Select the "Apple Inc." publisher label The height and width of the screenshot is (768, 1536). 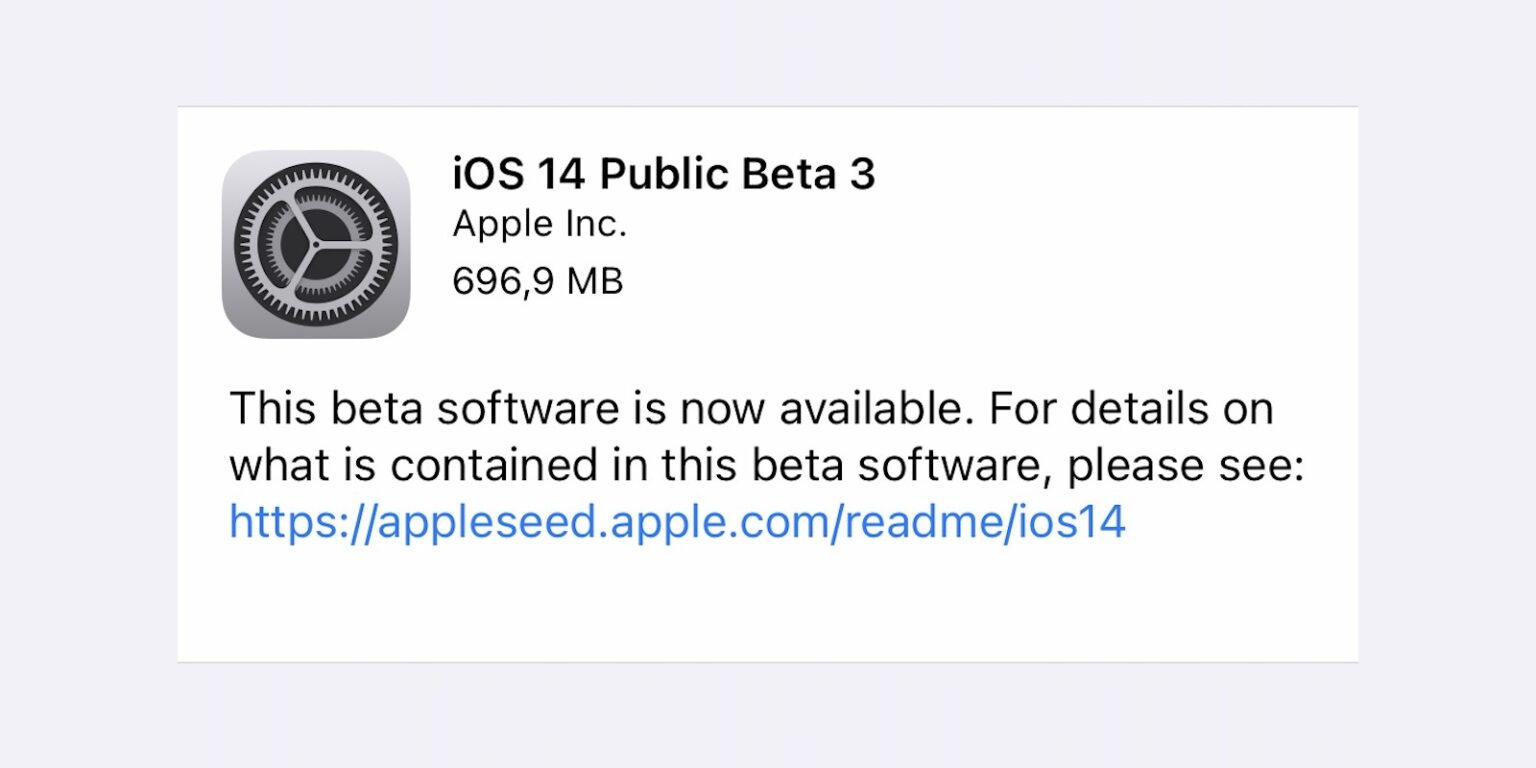coord(539,225)
